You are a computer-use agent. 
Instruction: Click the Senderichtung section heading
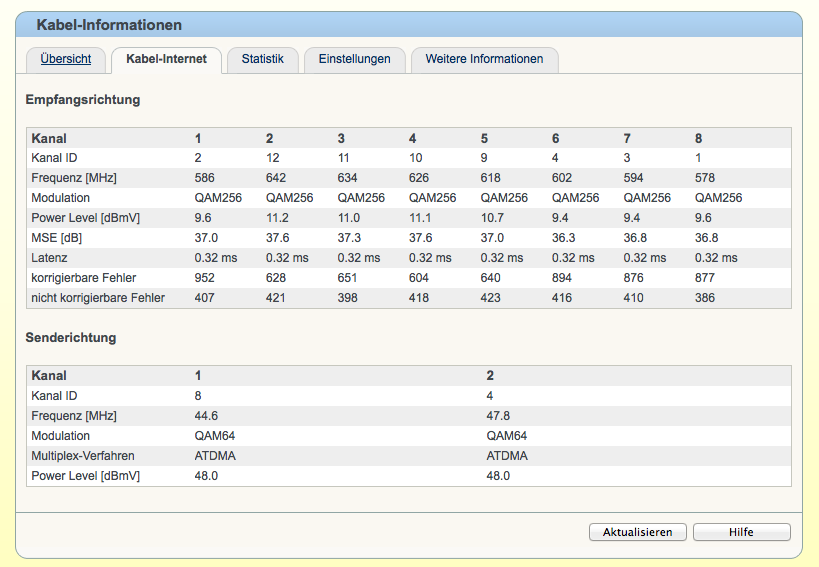(71, 338)
